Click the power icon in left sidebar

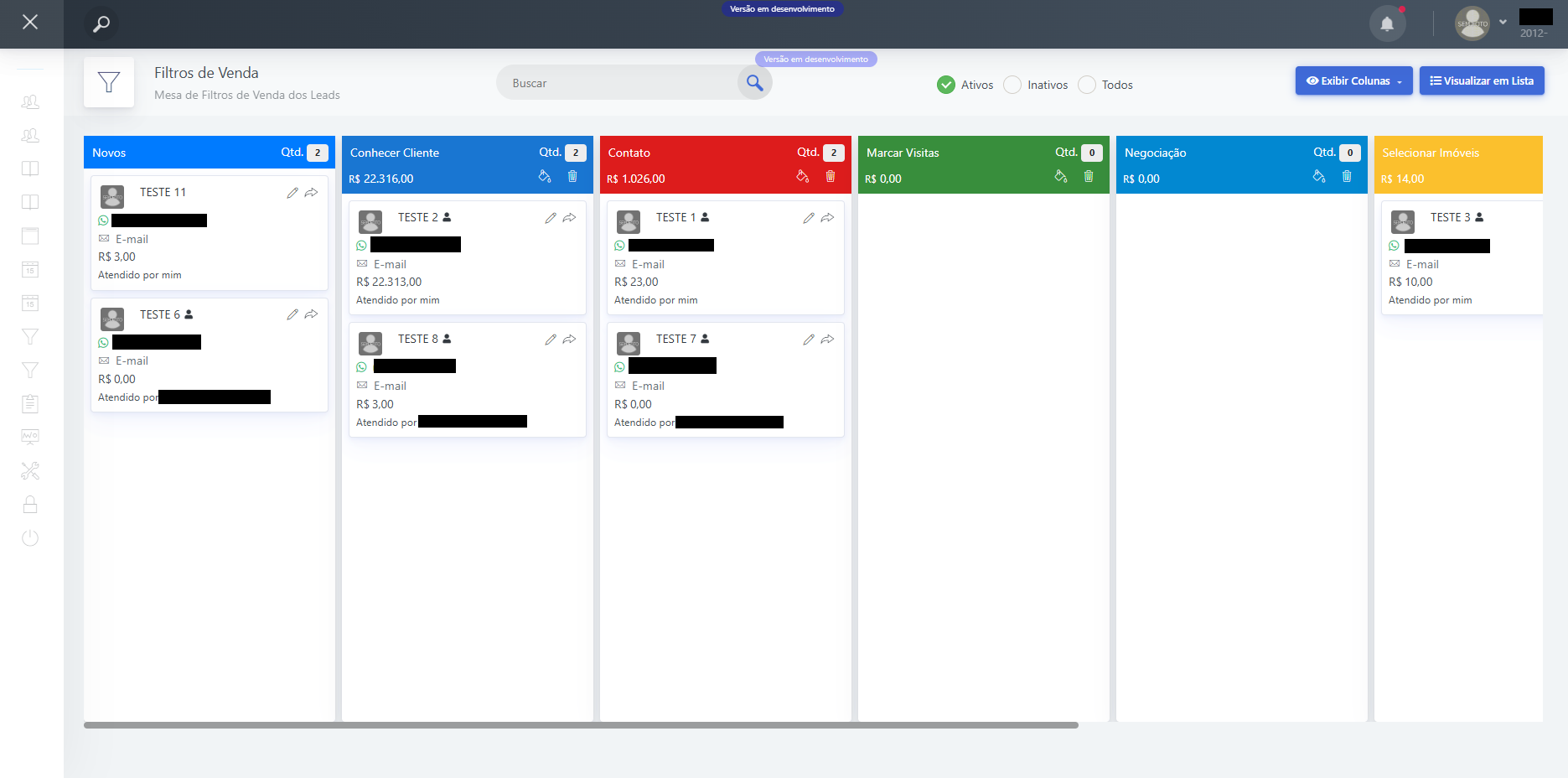(x=30, y=538)
